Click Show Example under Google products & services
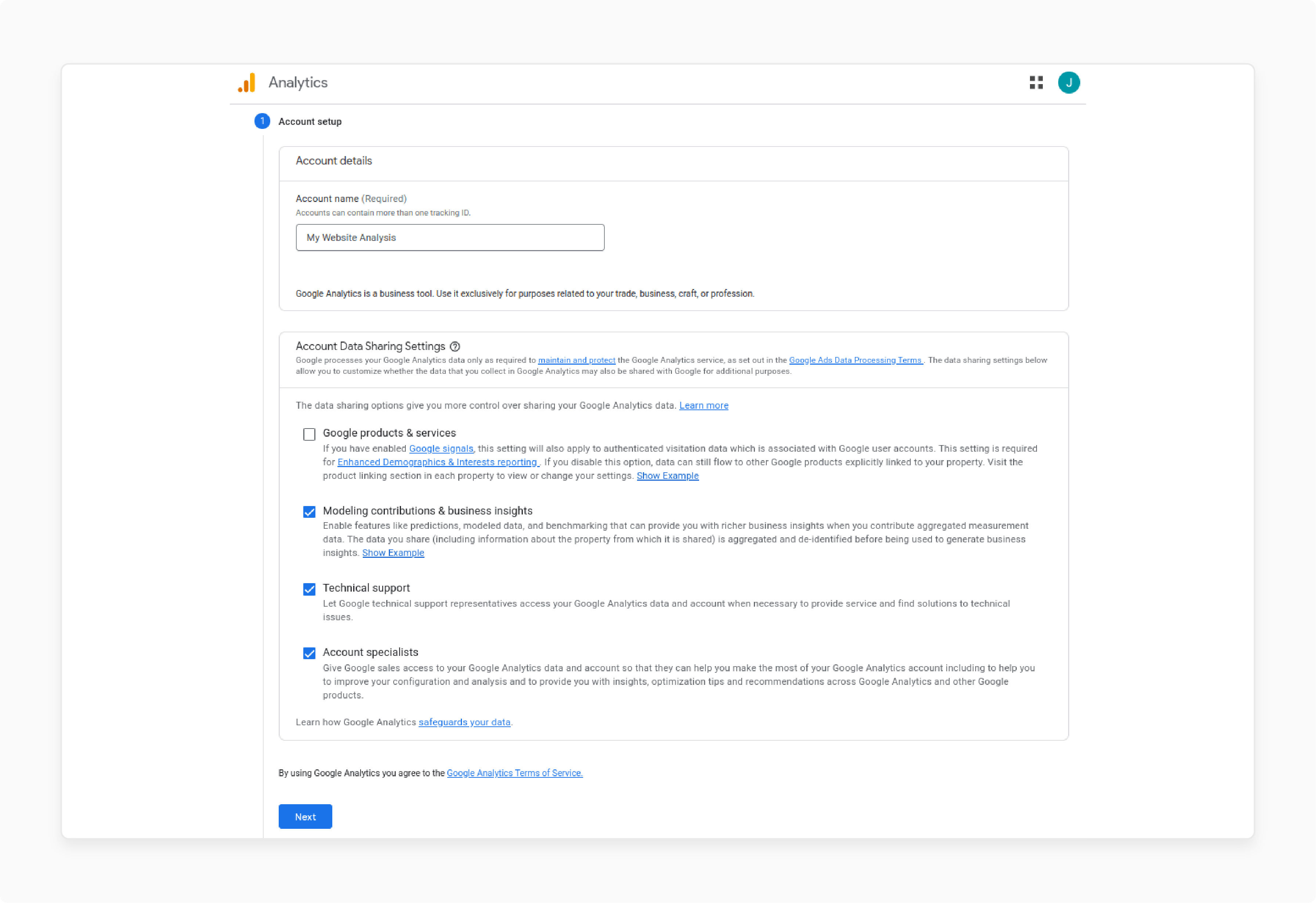 pyautogui.click(x=668, y=476)
